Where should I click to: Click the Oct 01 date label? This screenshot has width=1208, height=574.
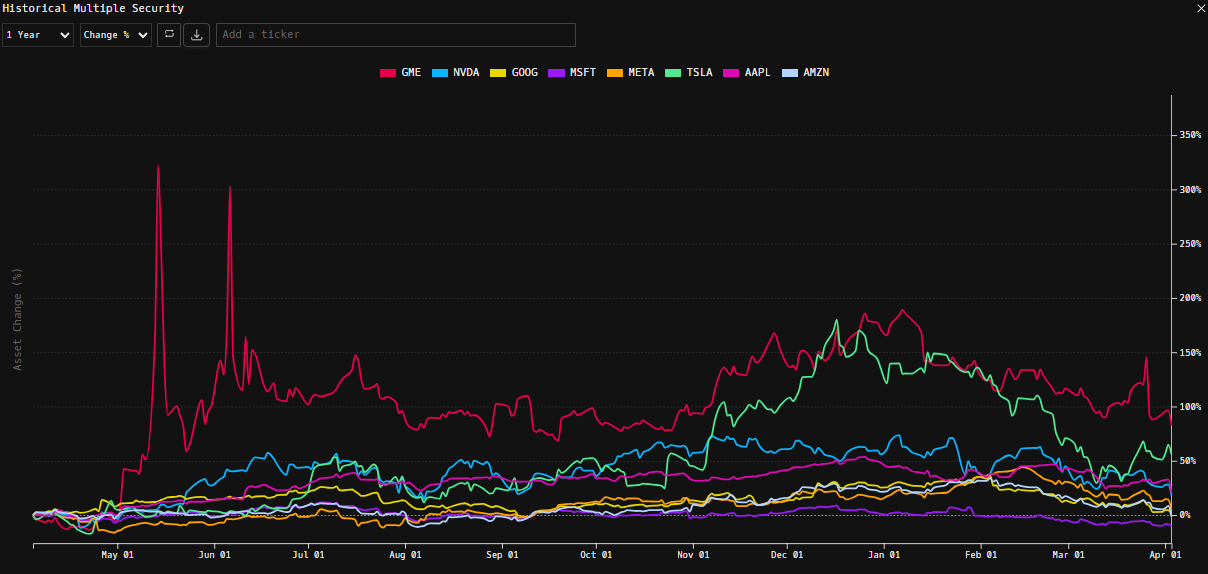tap(597, 554)
